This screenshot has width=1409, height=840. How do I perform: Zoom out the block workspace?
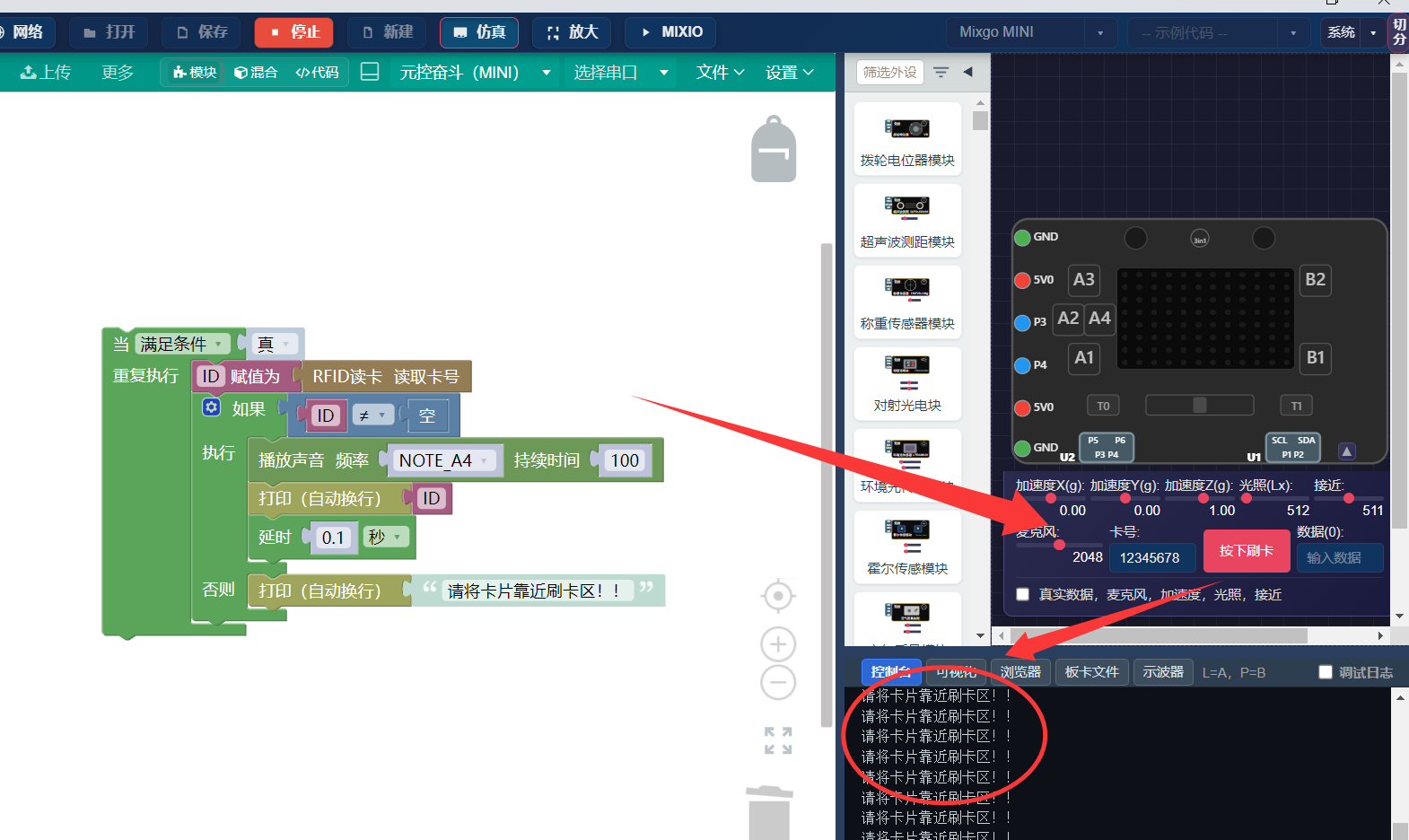(x=778, y=683)
